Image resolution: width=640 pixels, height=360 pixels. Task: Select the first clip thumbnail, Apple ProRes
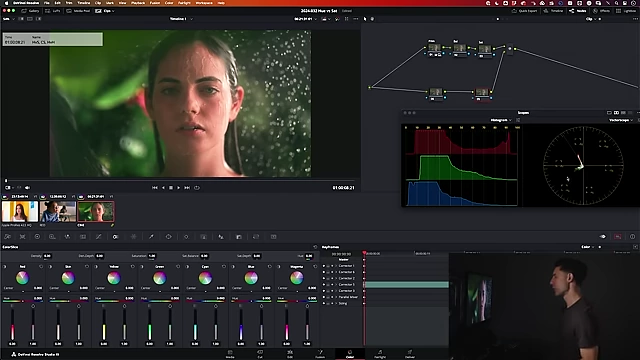20,211
